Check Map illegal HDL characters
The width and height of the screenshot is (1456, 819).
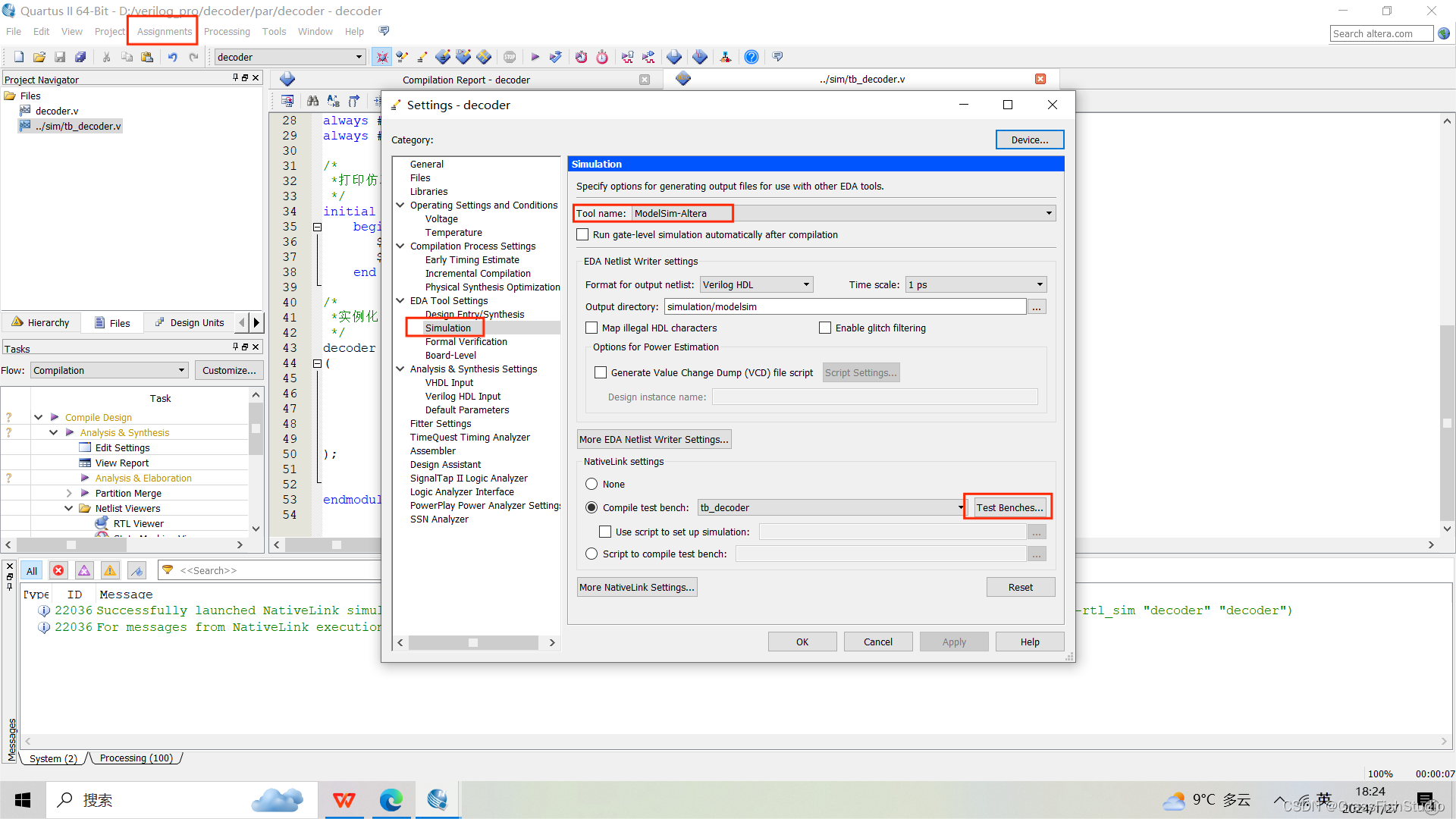point(592,328)
